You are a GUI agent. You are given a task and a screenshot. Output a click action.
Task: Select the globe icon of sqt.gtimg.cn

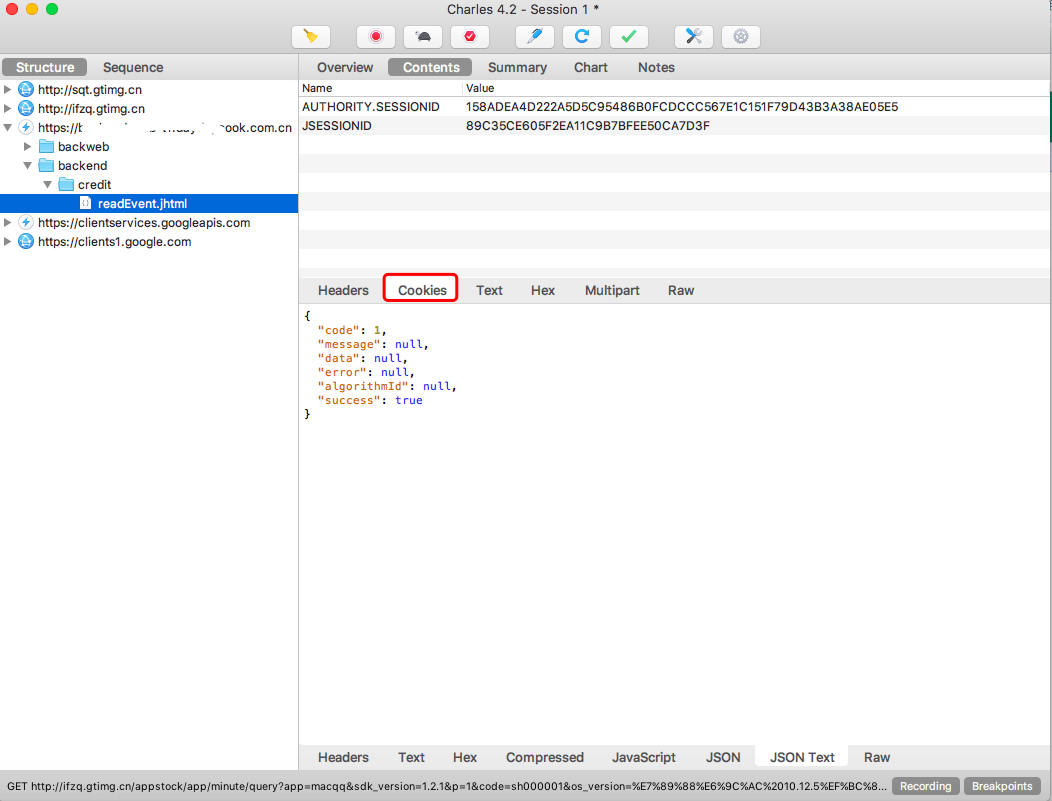(x=25, y=89)
